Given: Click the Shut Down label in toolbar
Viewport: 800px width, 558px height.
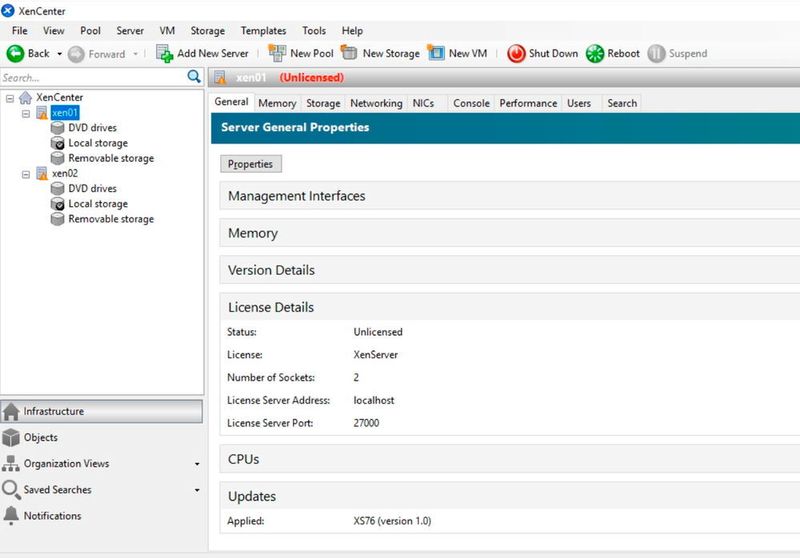Looking at the screenshot, I should tap(554, 54).
